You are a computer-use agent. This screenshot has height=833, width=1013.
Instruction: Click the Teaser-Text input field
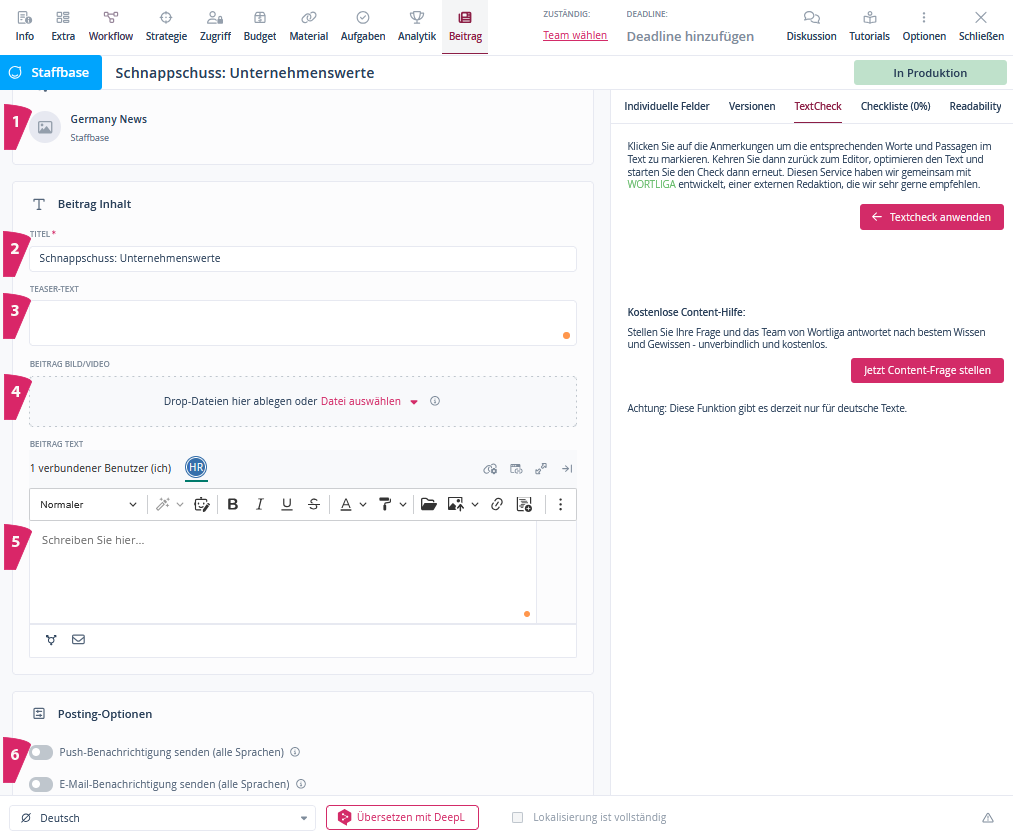coord(302,322)
